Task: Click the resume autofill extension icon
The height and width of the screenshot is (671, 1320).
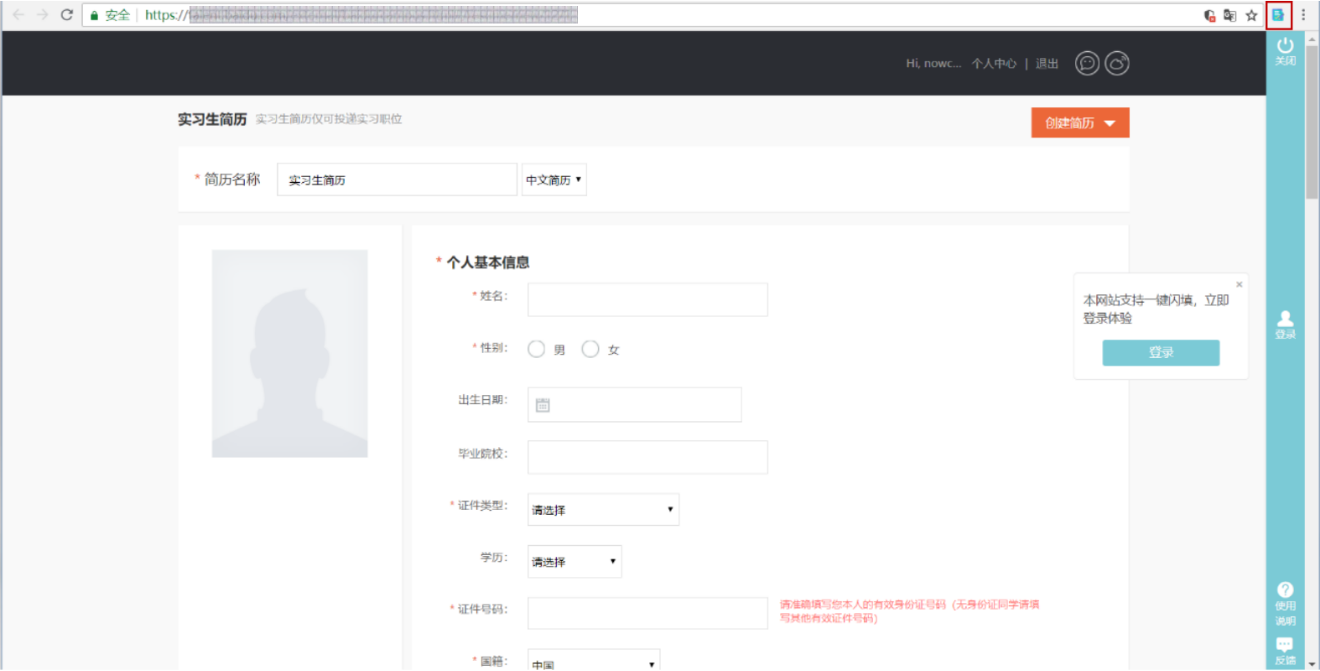Action: (1278, 15)
